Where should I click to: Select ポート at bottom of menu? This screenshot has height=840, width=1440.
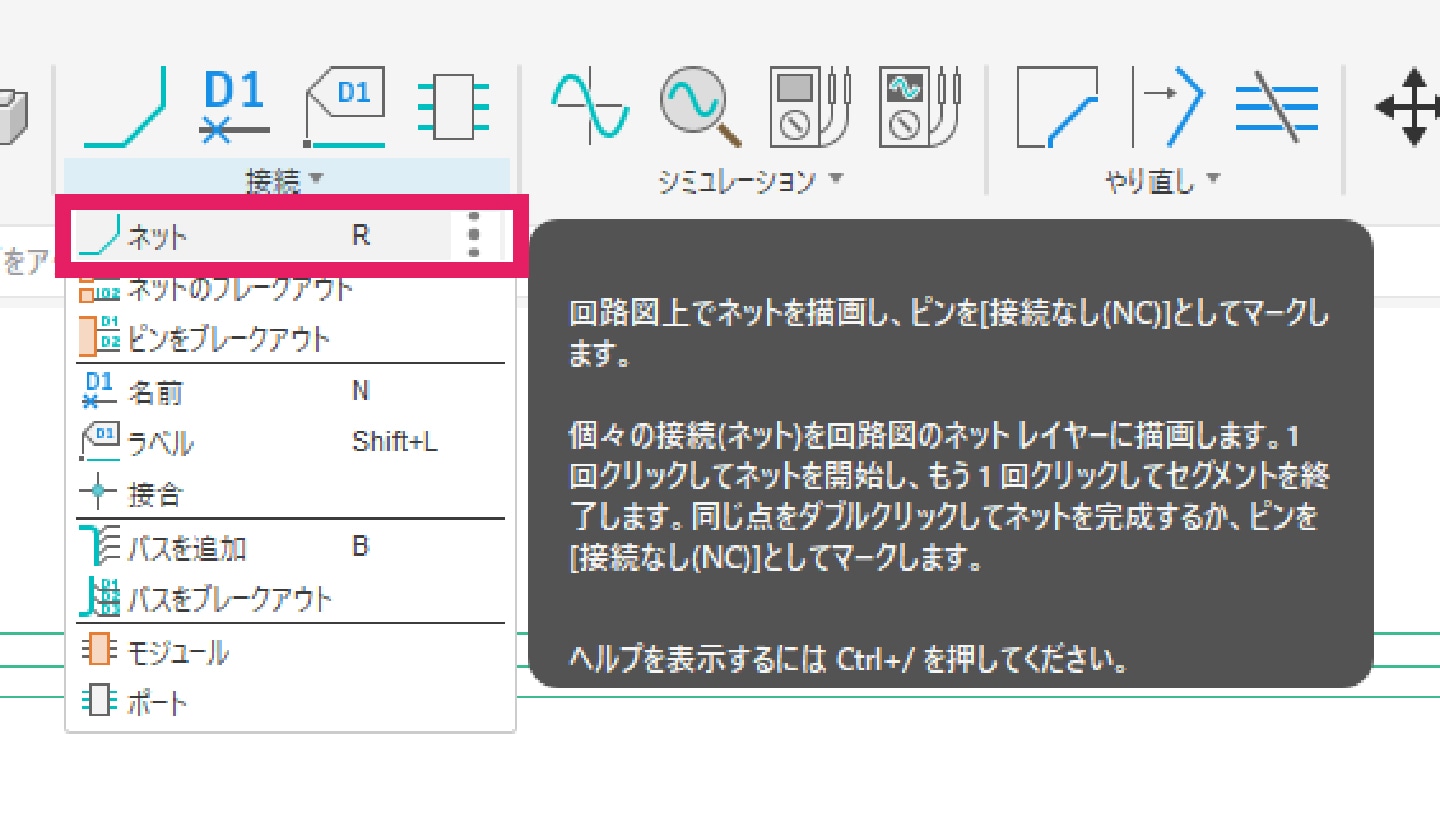coord(158,703)
